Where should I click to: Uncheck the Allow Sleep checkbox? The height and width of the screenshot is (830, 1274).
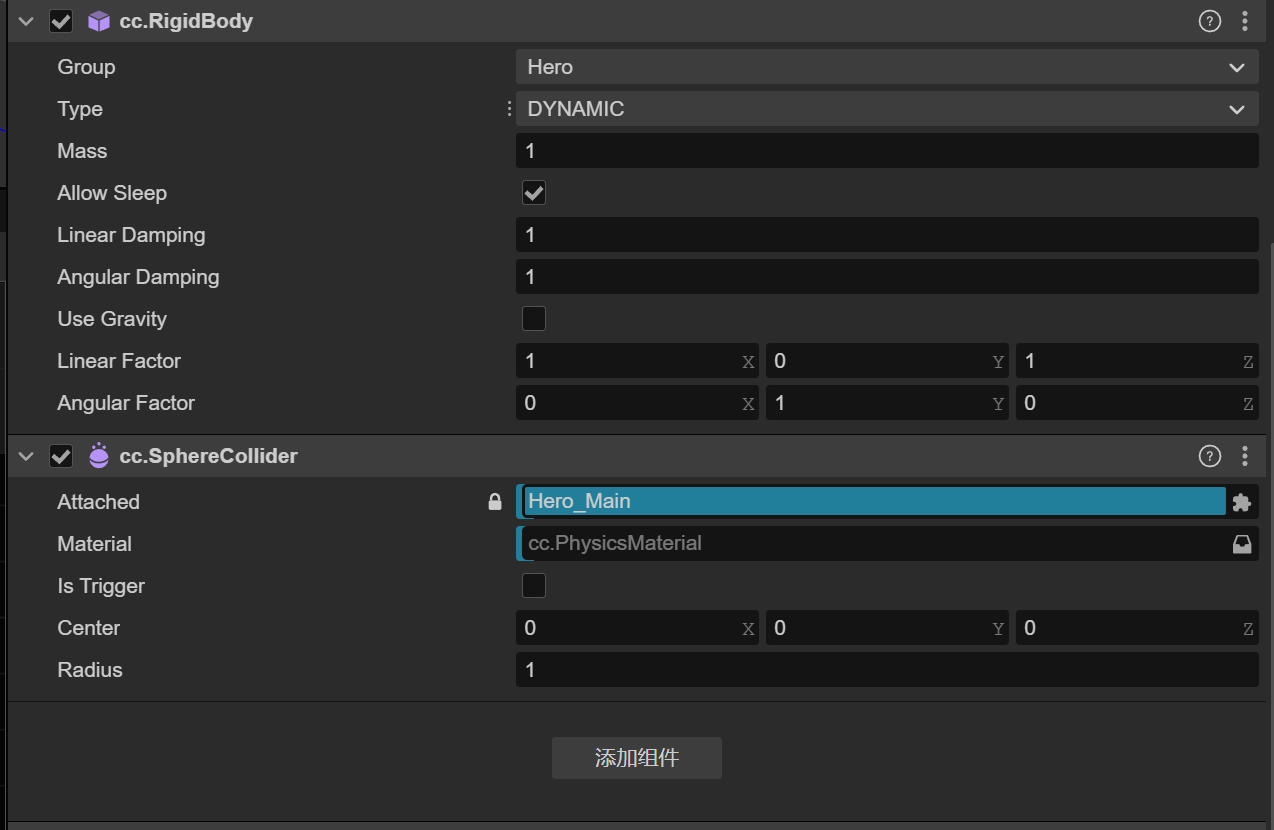click(534, 193)
